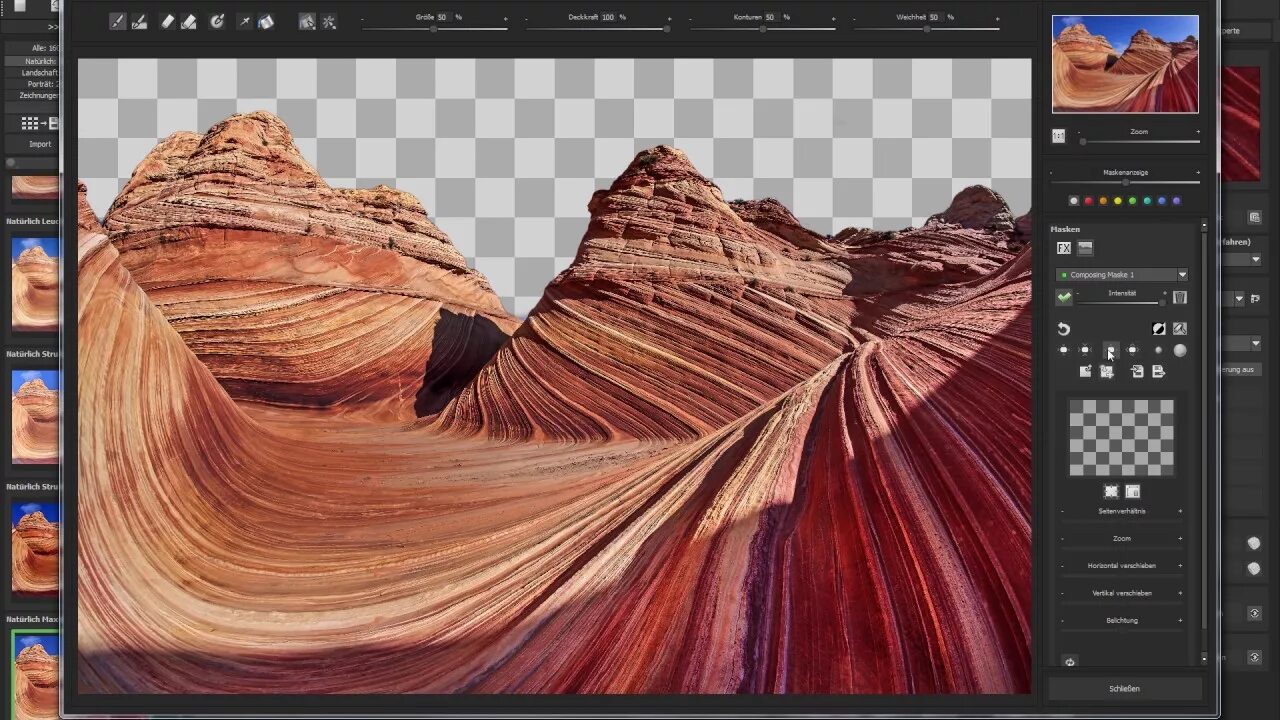
Task: Click the navigator preview thumbnail
Action: (x=1125, y=63)
